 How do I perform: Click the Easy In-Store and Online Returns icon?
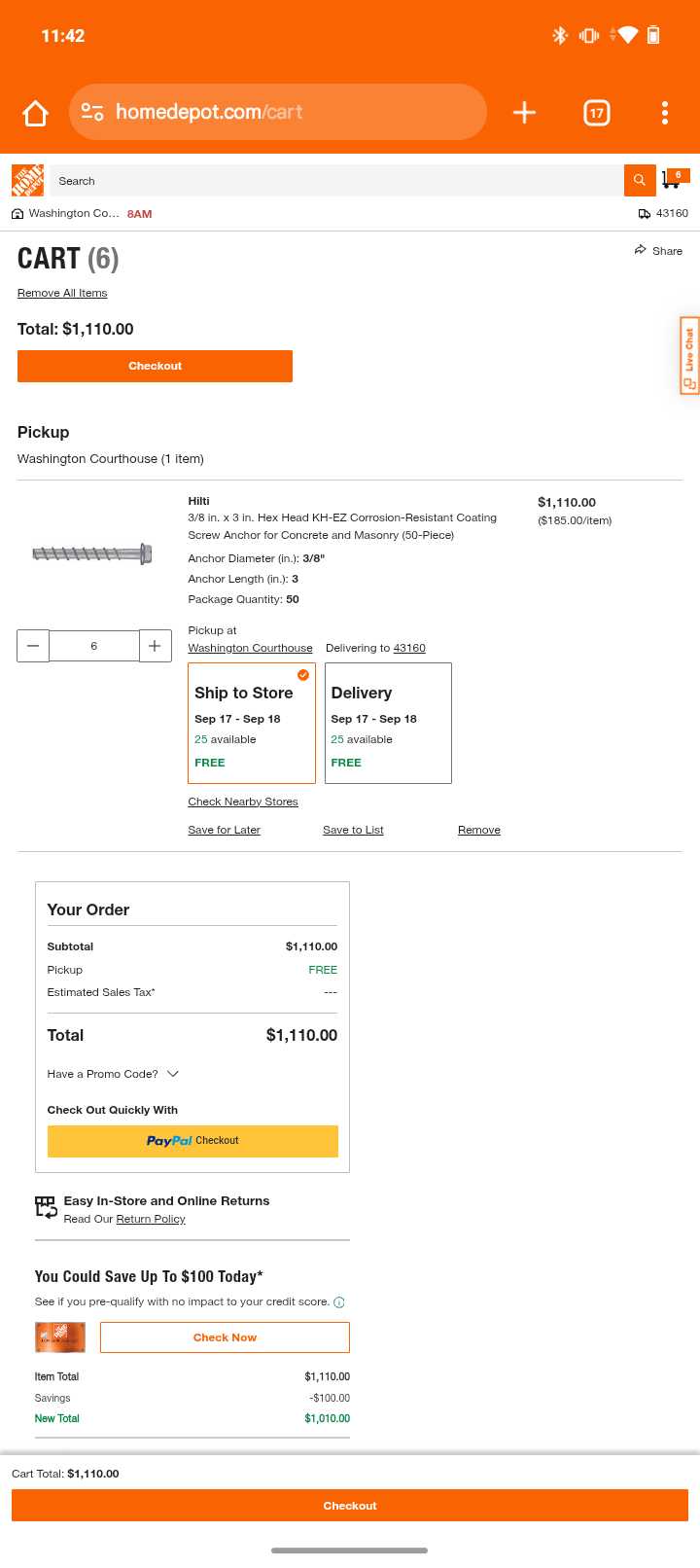pyautogui.click(x=46, y=1207)
